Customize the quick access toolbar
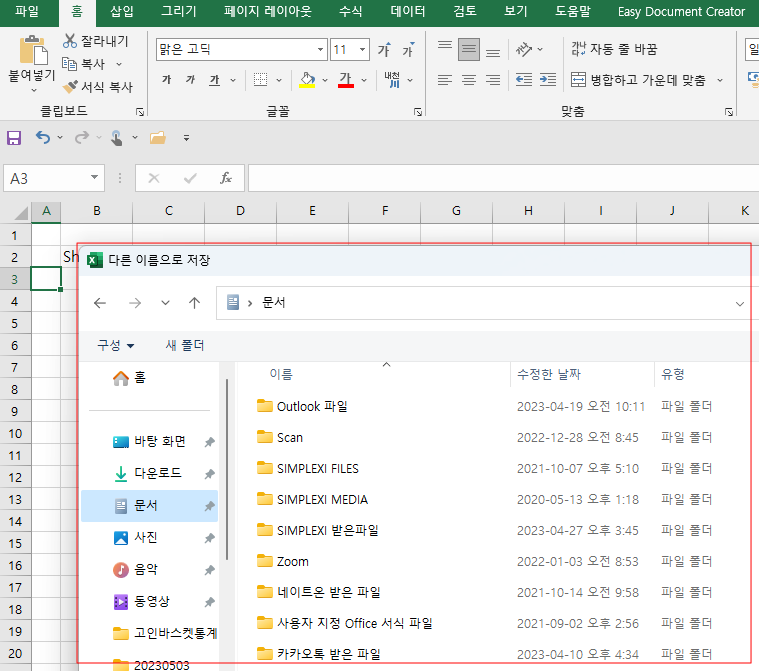The height and width of the screenshot is (671, 759). click(186, 138)
